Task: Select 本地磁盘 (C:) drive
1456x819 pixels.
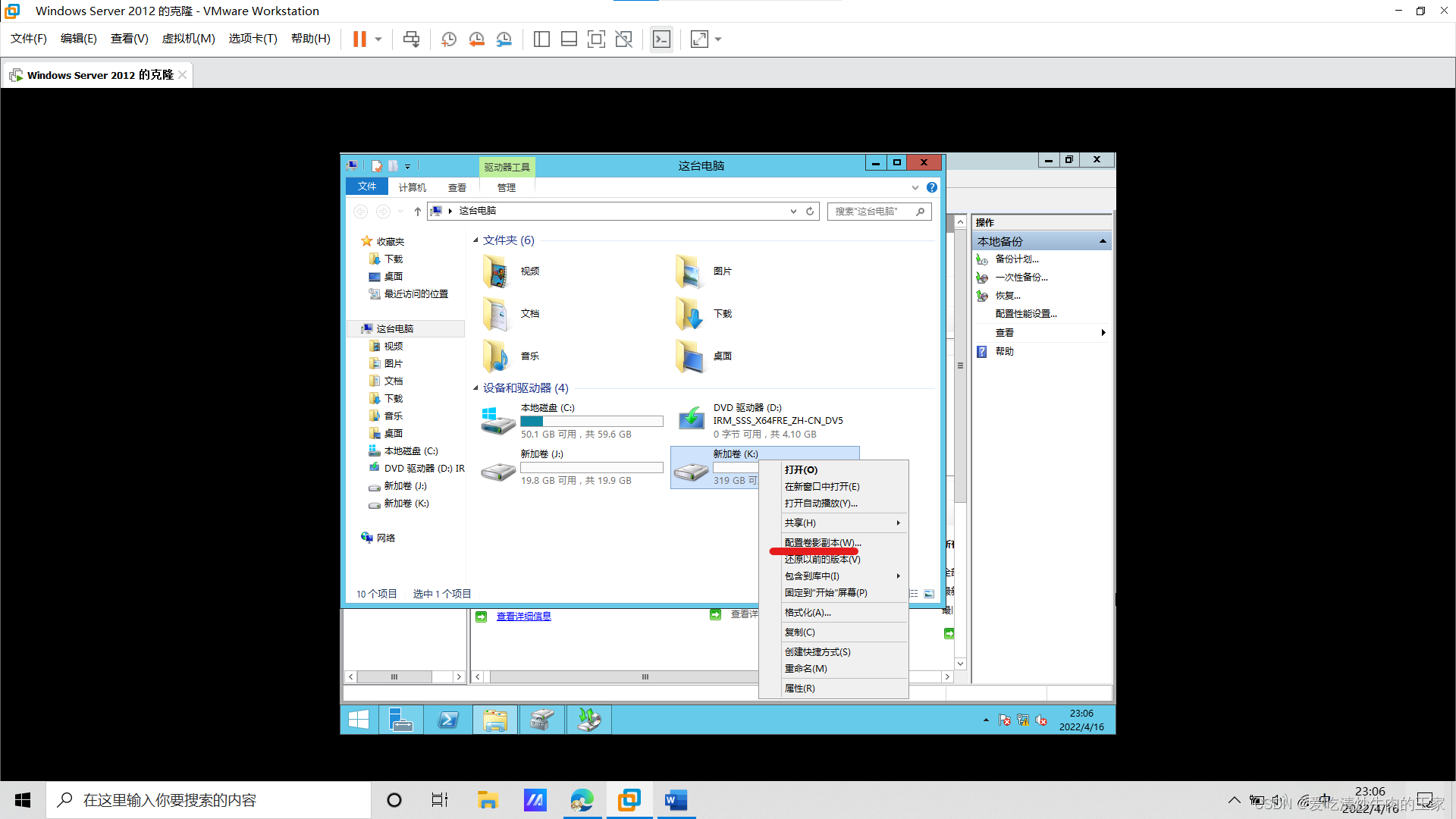Action: point(573,421)
